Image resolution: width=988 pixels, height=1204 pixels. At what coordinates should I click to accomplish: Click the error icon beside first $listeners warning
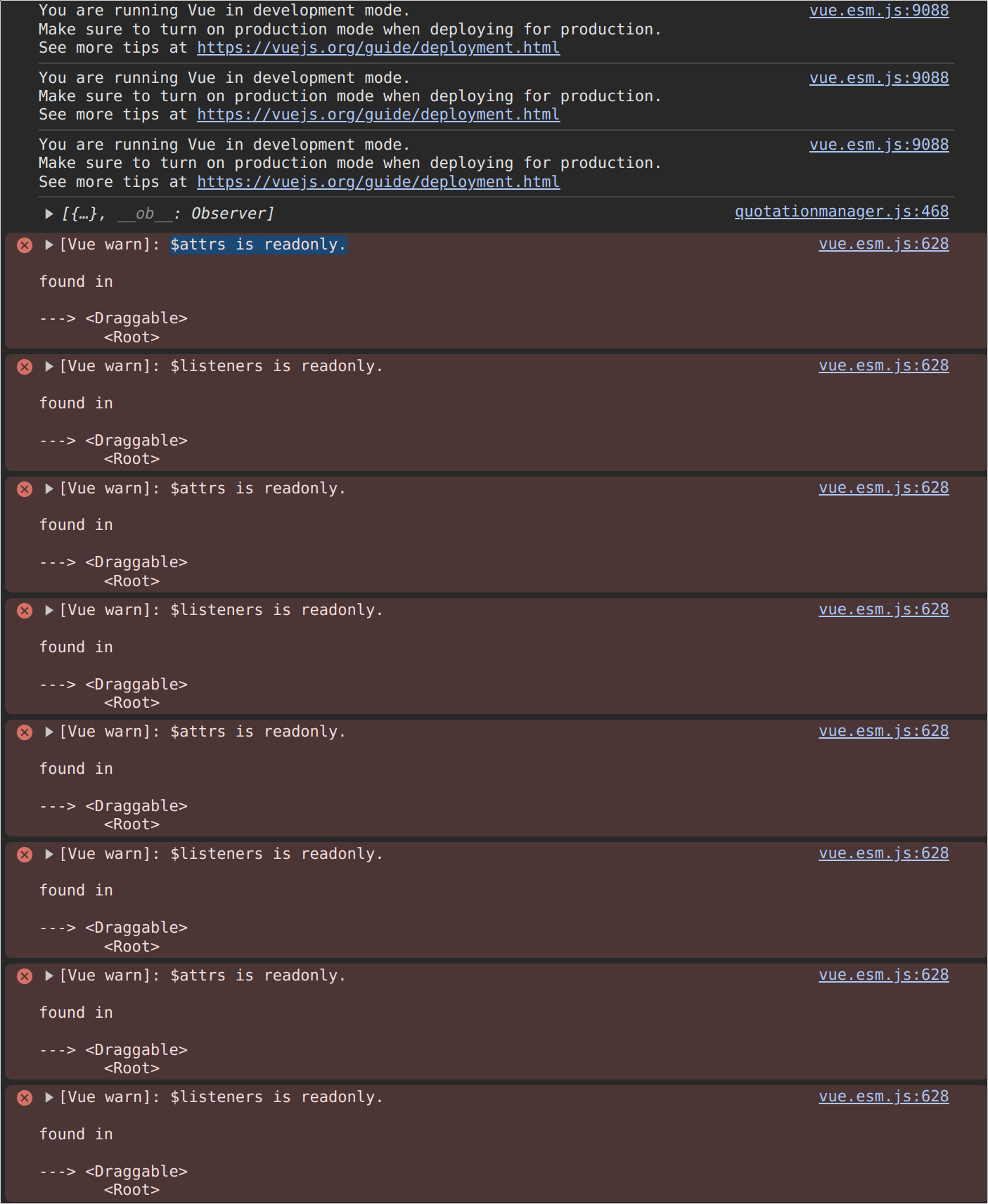[x=25, y=367]
